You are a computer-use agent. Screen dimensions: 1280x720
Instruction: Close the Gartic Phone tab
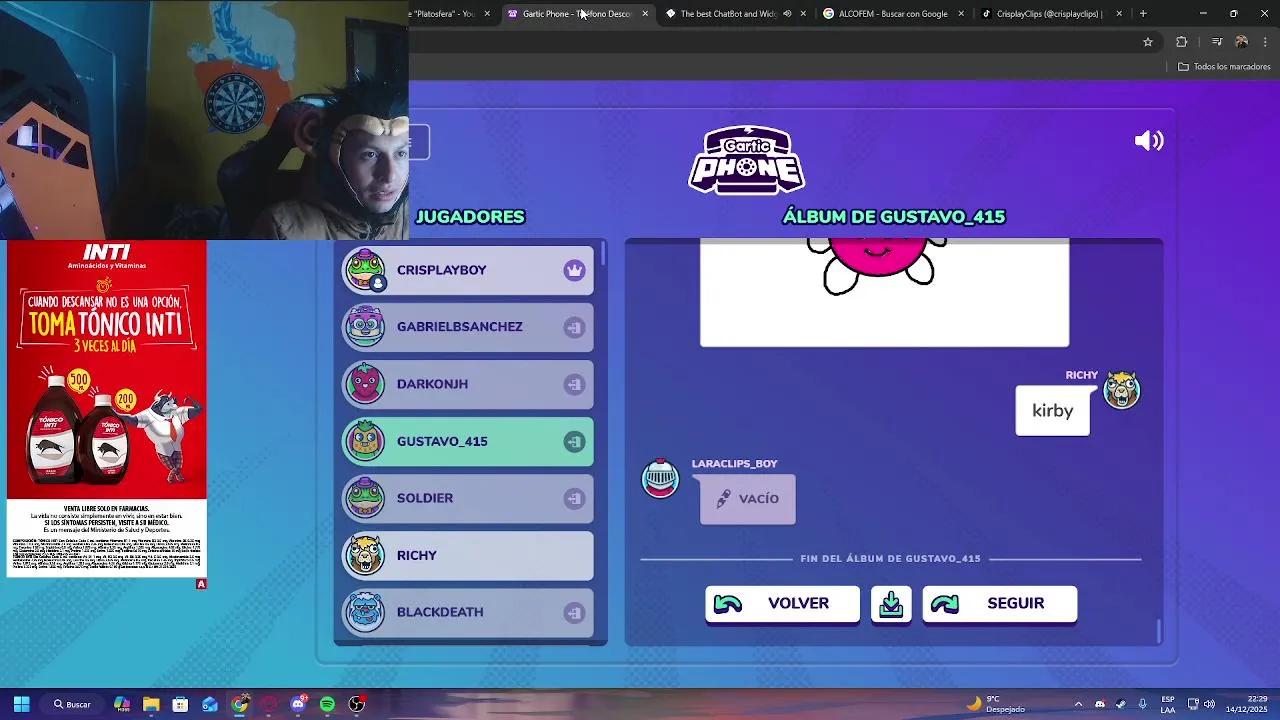pos(645,14)
